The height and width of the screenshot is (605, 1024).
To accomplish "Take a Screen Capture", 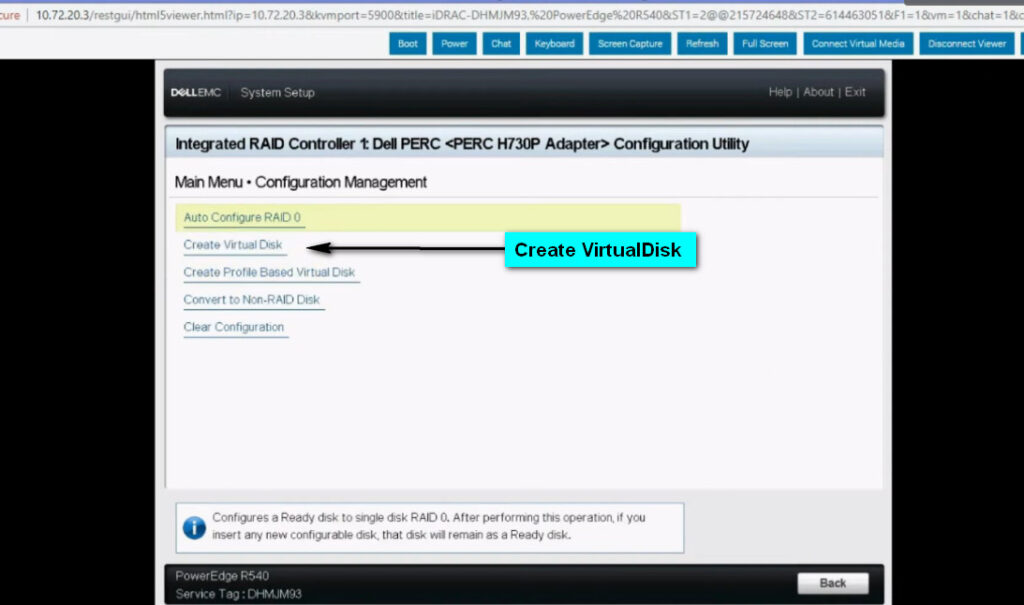I will click(630, 44).
